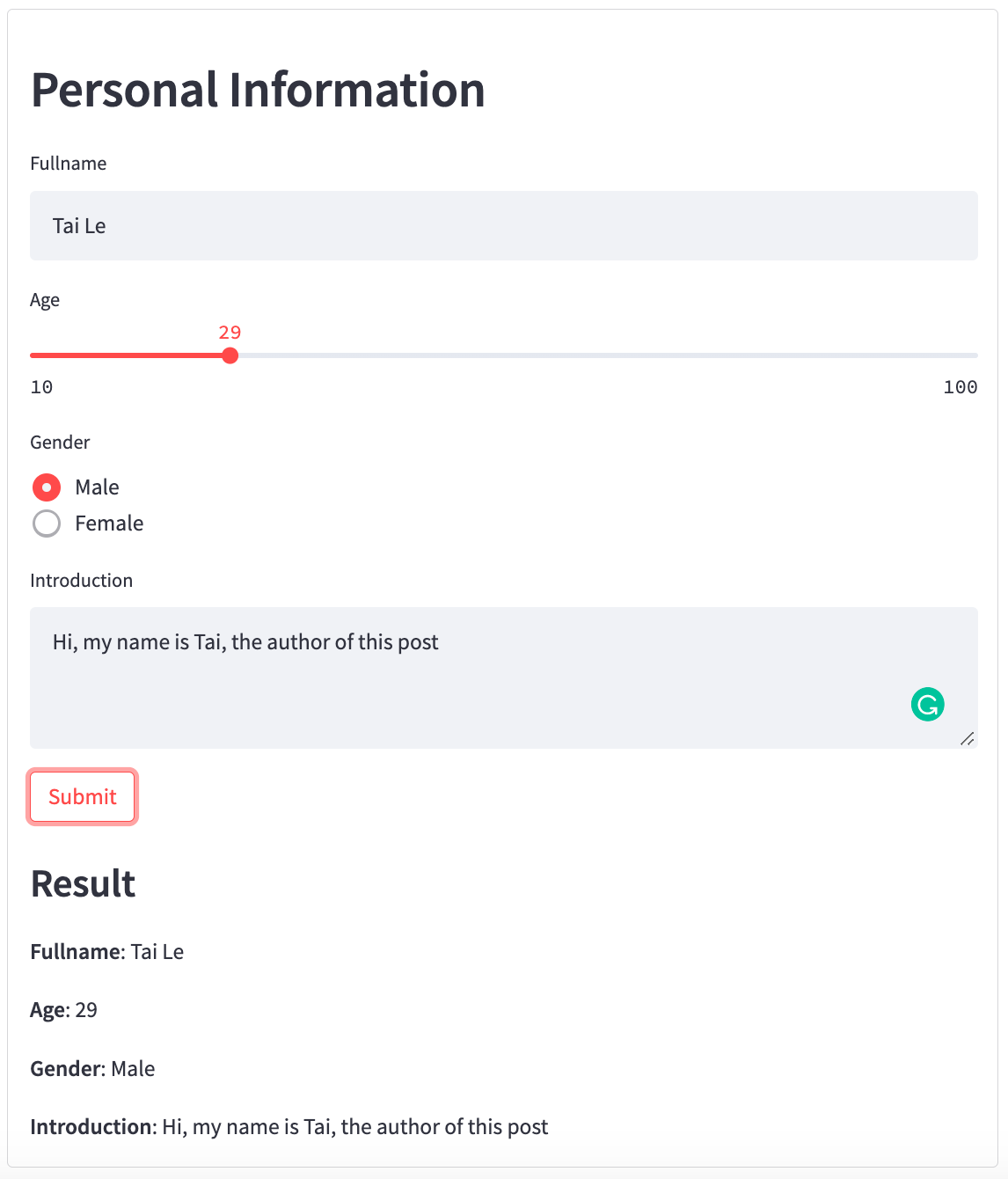Click the green Grammarly icon
1008x1179 pixels.
pyautogui.click(x=927, y=704)
